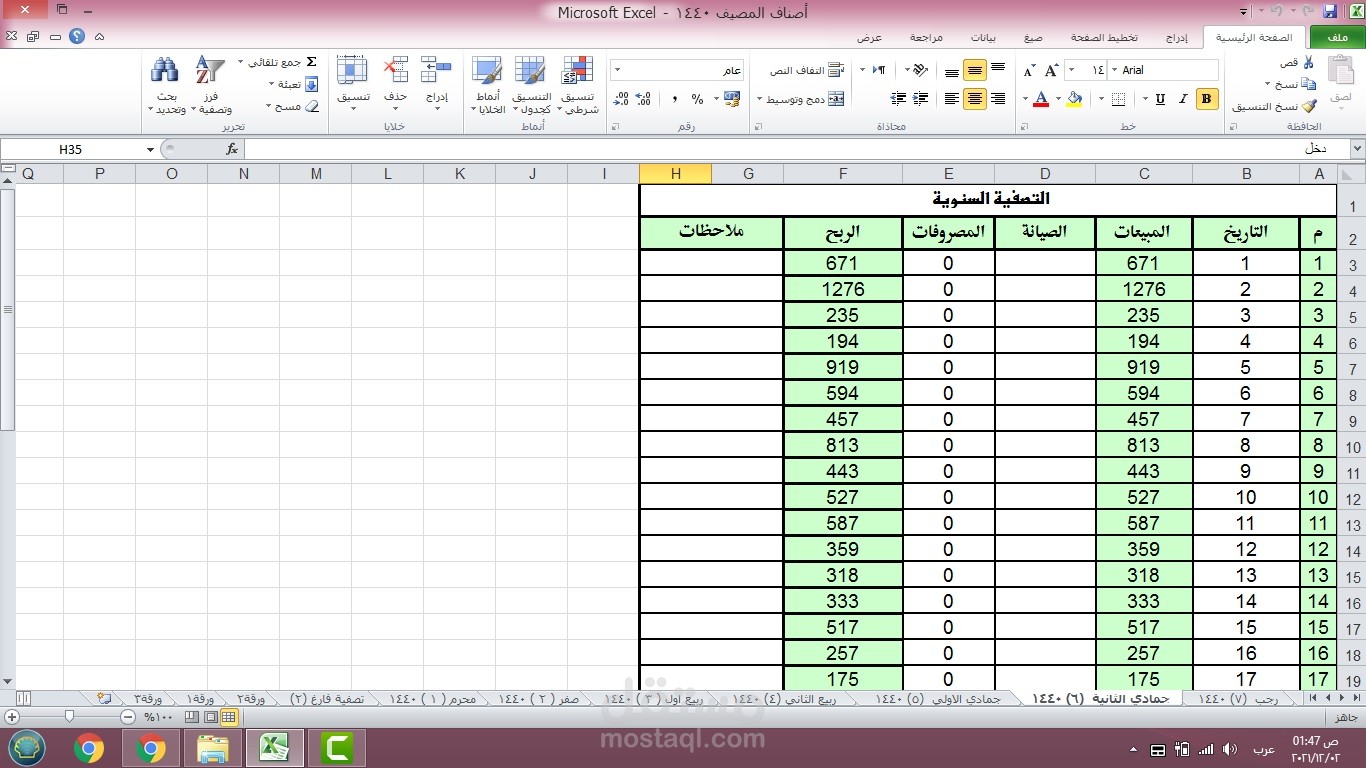The height and width of the screenshot is (768, 1366).
Task: Open the font size dropdown
Action: (1072, 70)
